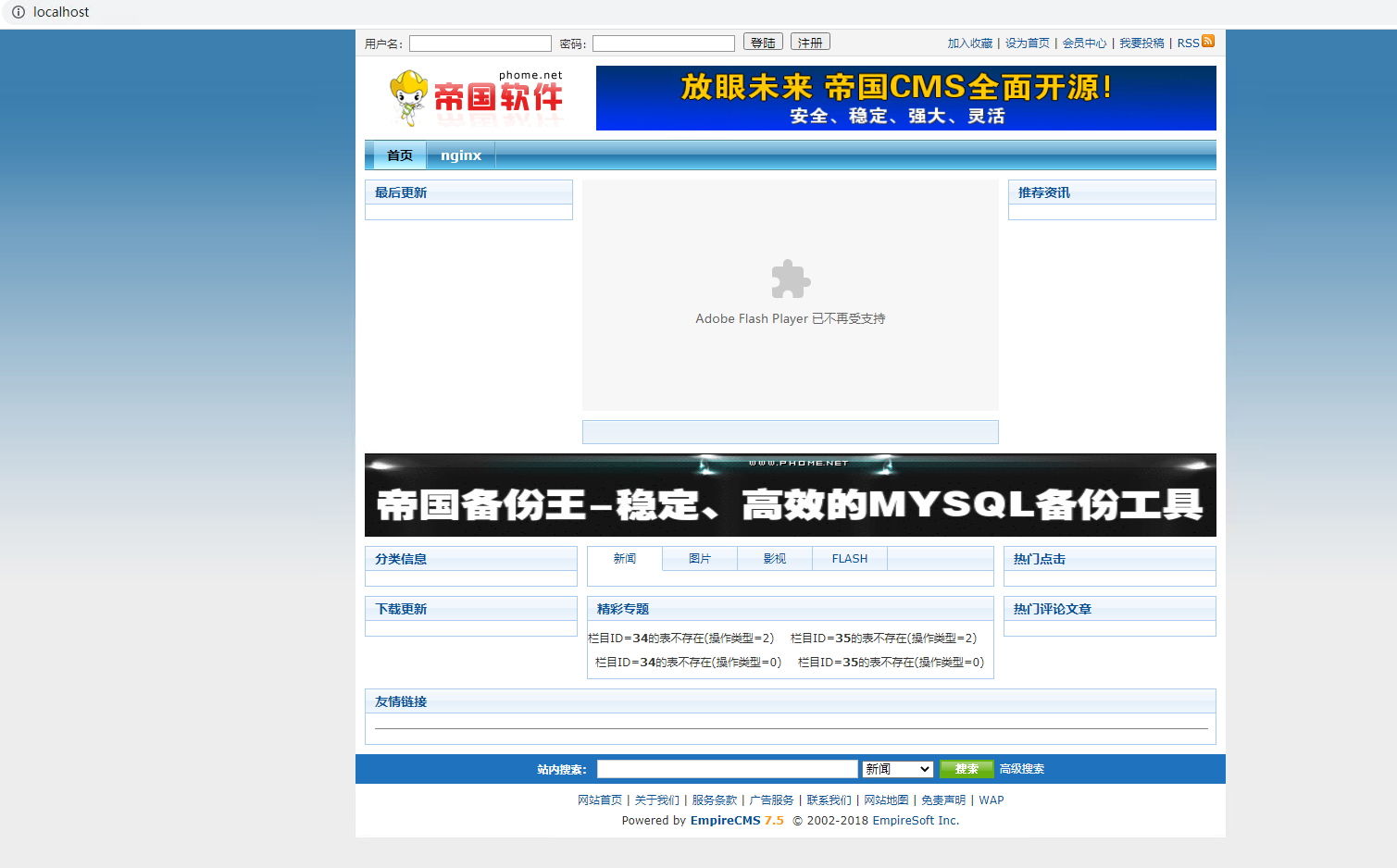This screenshot has width=1397, height=868.
Task: Open the 帝国CMS 全面开源 banner ad
Action: pos(905,98)
